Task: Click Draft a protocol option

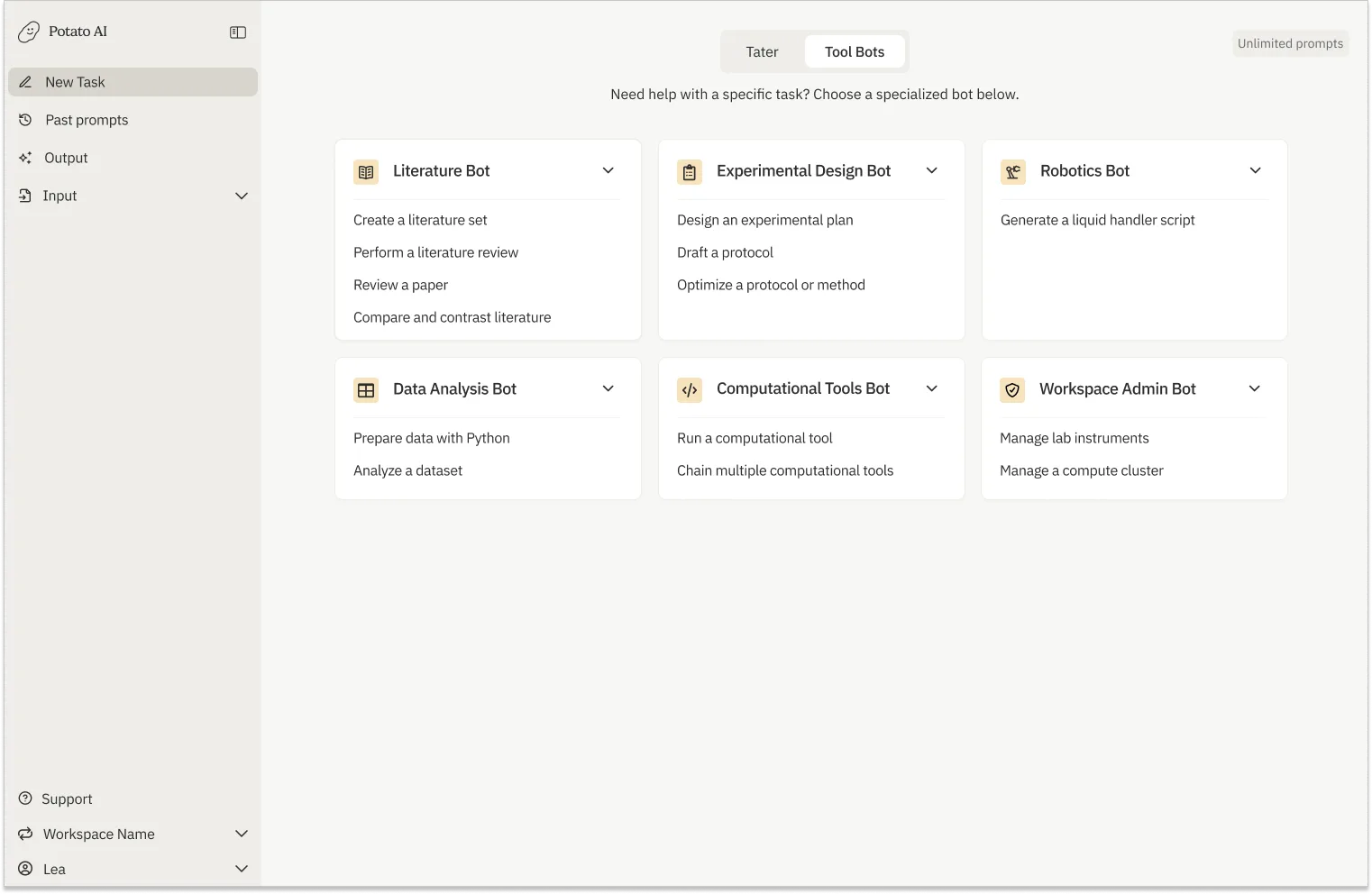Action: (725, 252)
